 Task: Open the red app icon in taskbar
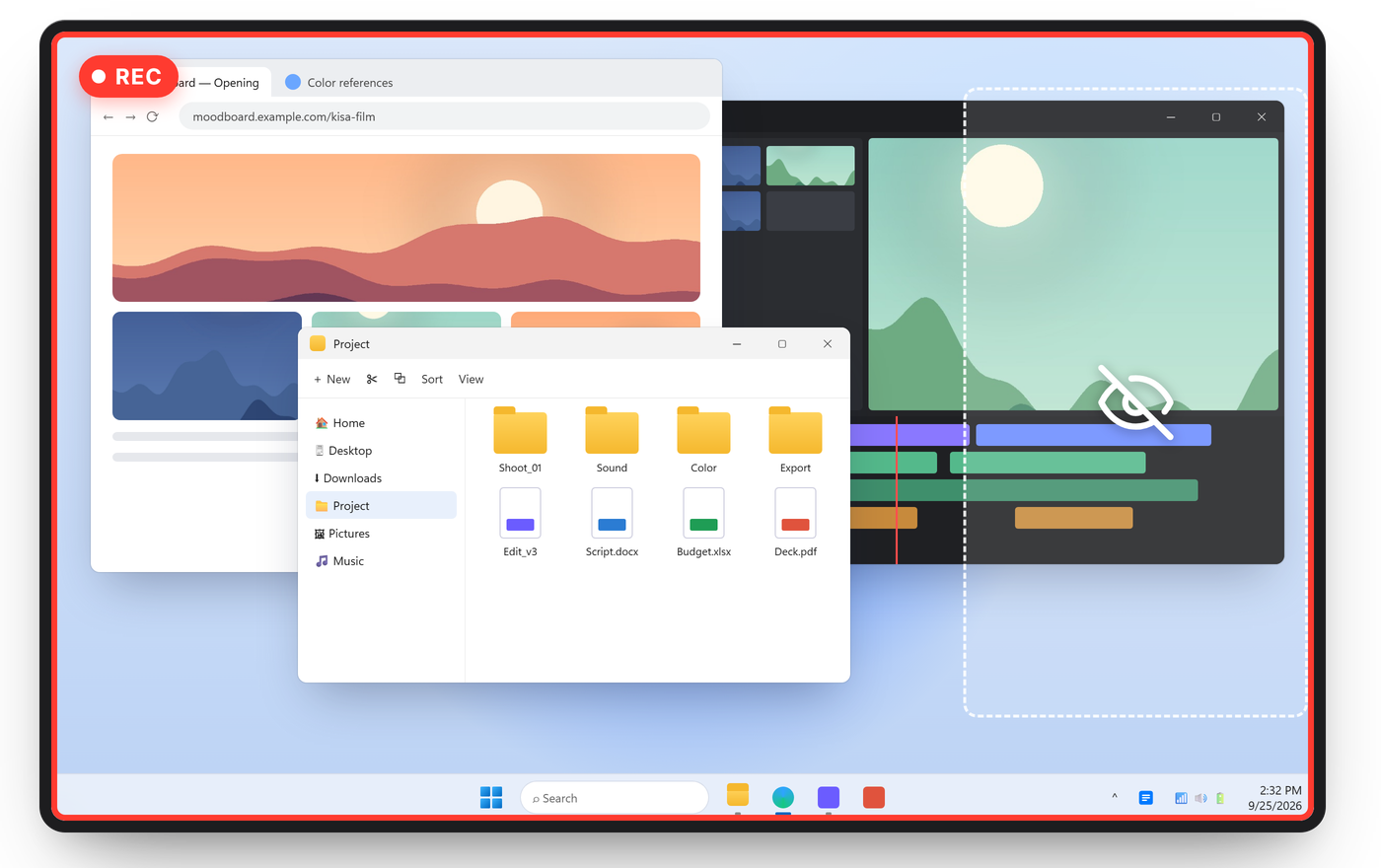click(874, 797)
